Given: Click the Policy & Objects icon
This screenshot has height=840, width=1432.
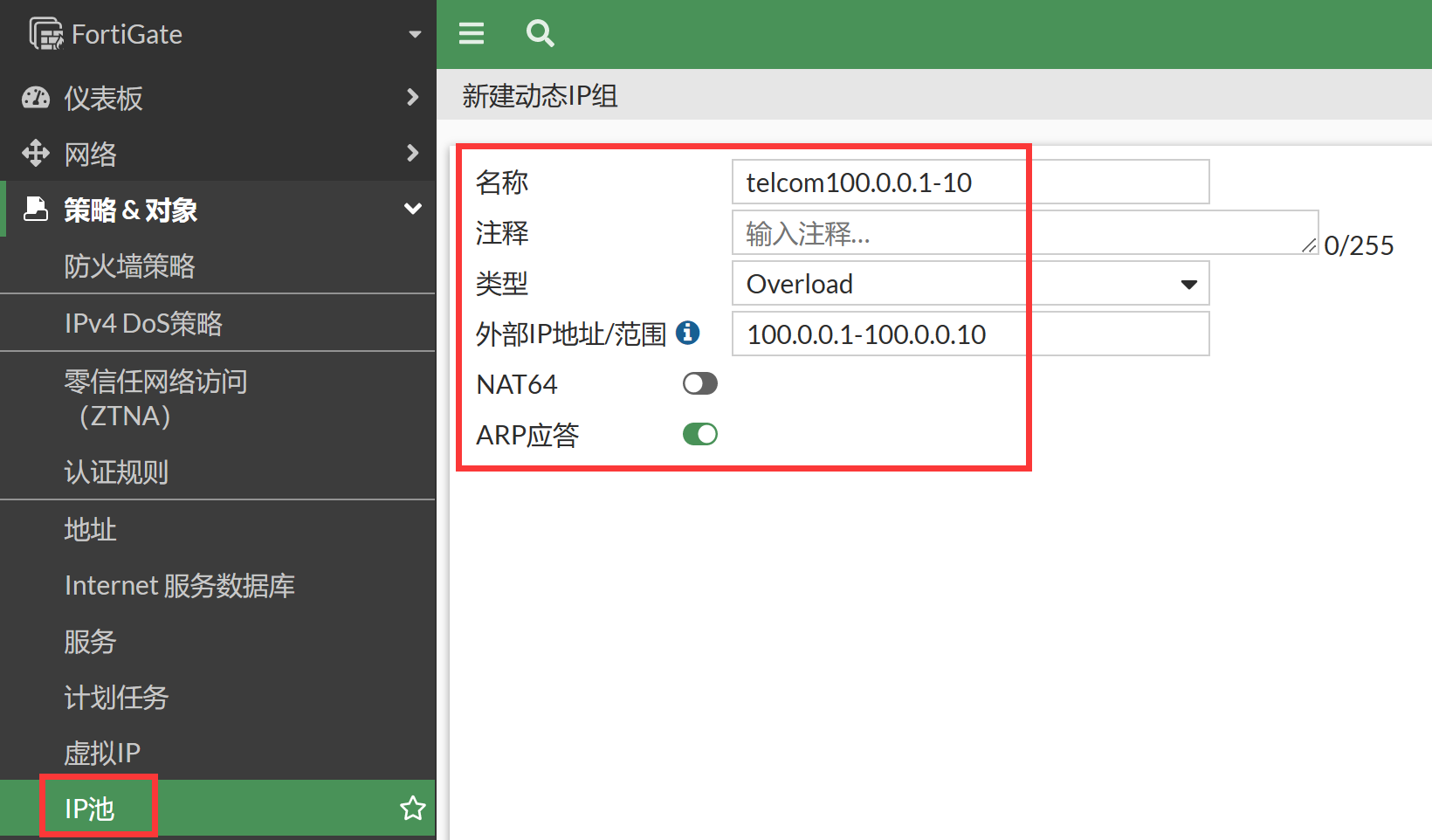Looking at the screenshot, I should (x=36, y=210).
